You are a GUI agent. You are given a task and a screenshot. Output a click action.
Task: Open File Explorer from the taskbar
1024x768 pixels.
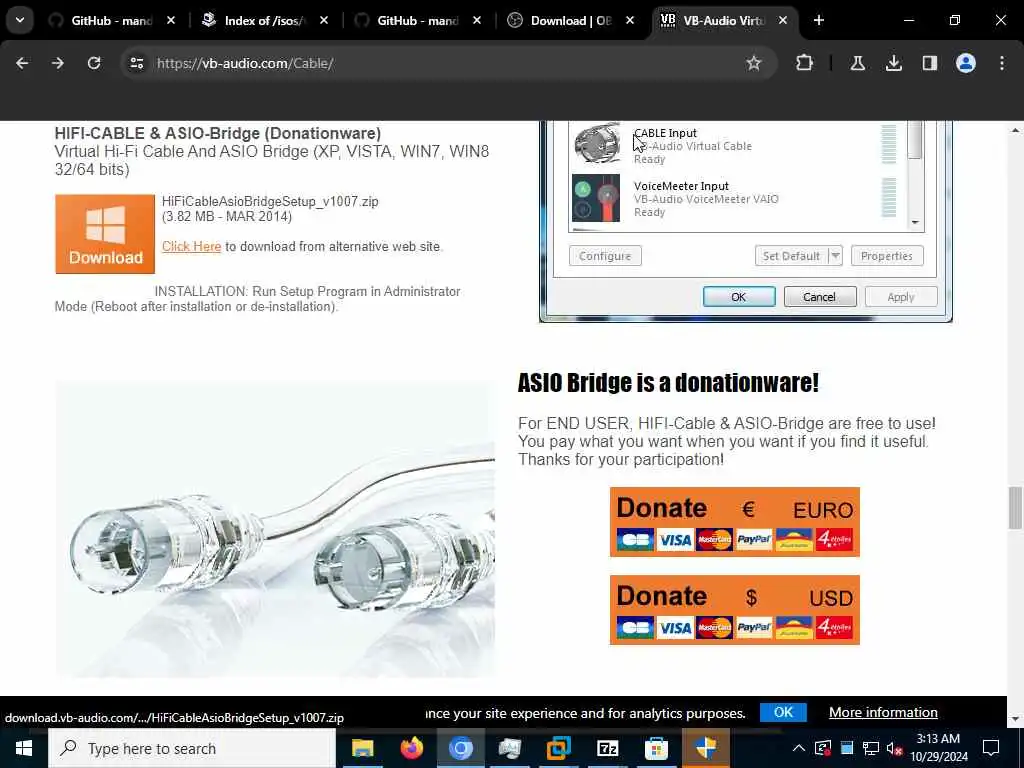(362, 748)
